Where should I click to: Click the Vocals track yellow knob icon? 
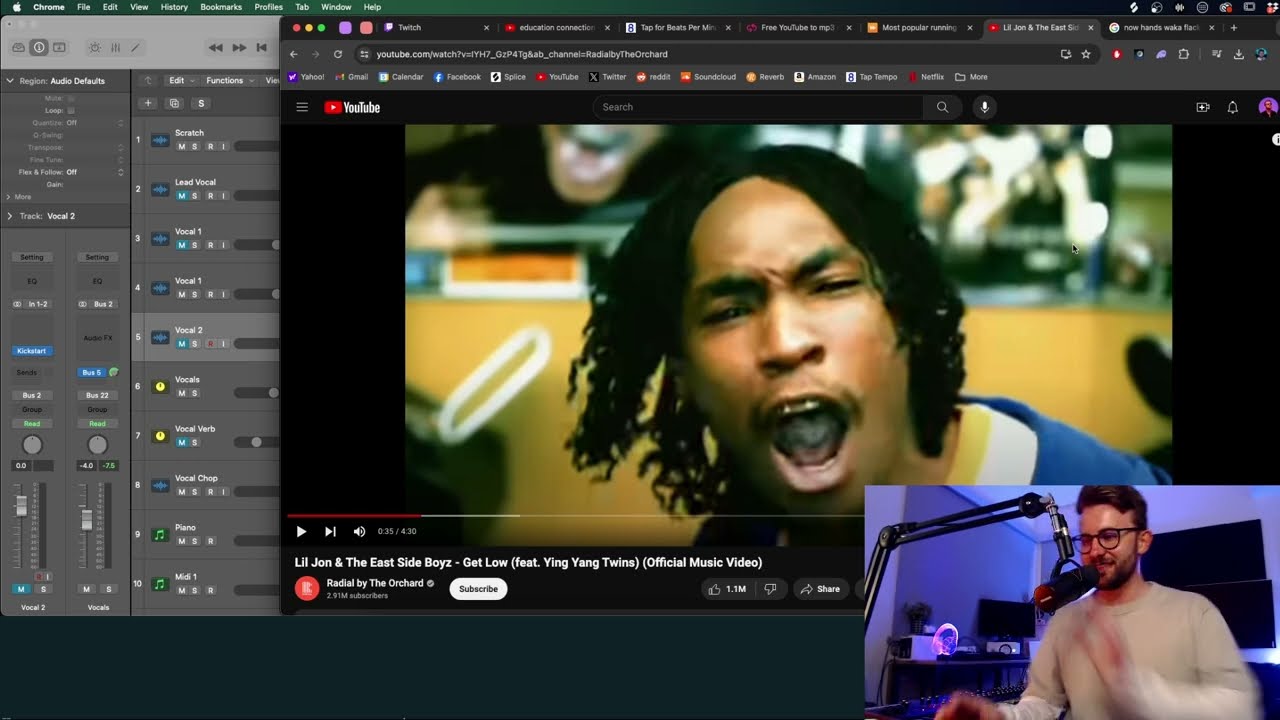click(x=160, y=386)
